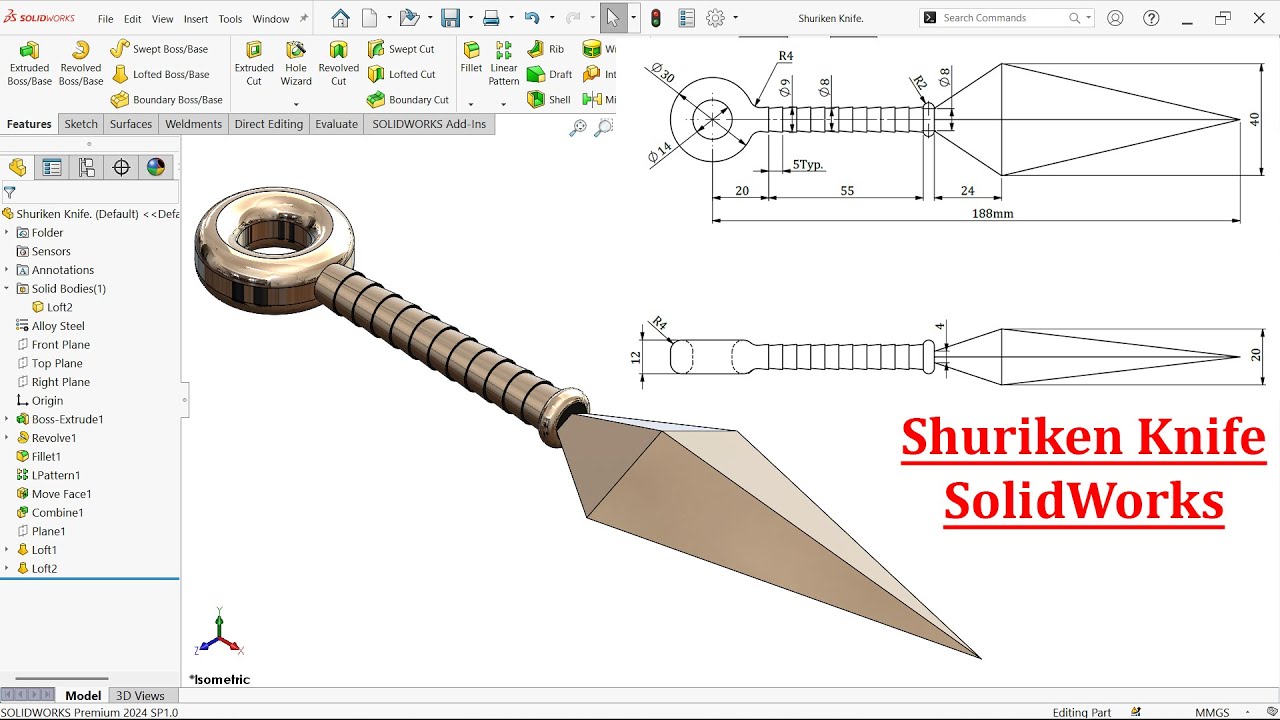Select the Extruded Cut tool
The height and width of the screenshot is (720, 1280).
254,64
